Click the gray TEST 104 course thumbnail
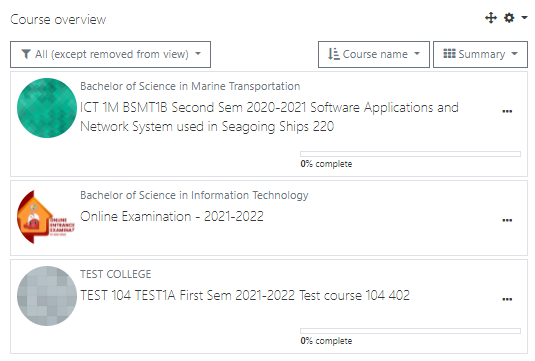 (47, 296)
